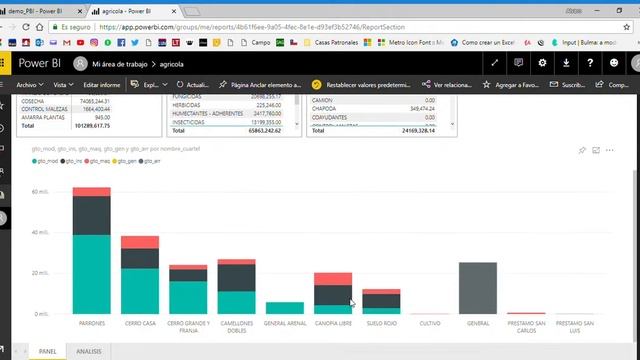Open the Instagram bookmark icon

[x=94, y=42]
